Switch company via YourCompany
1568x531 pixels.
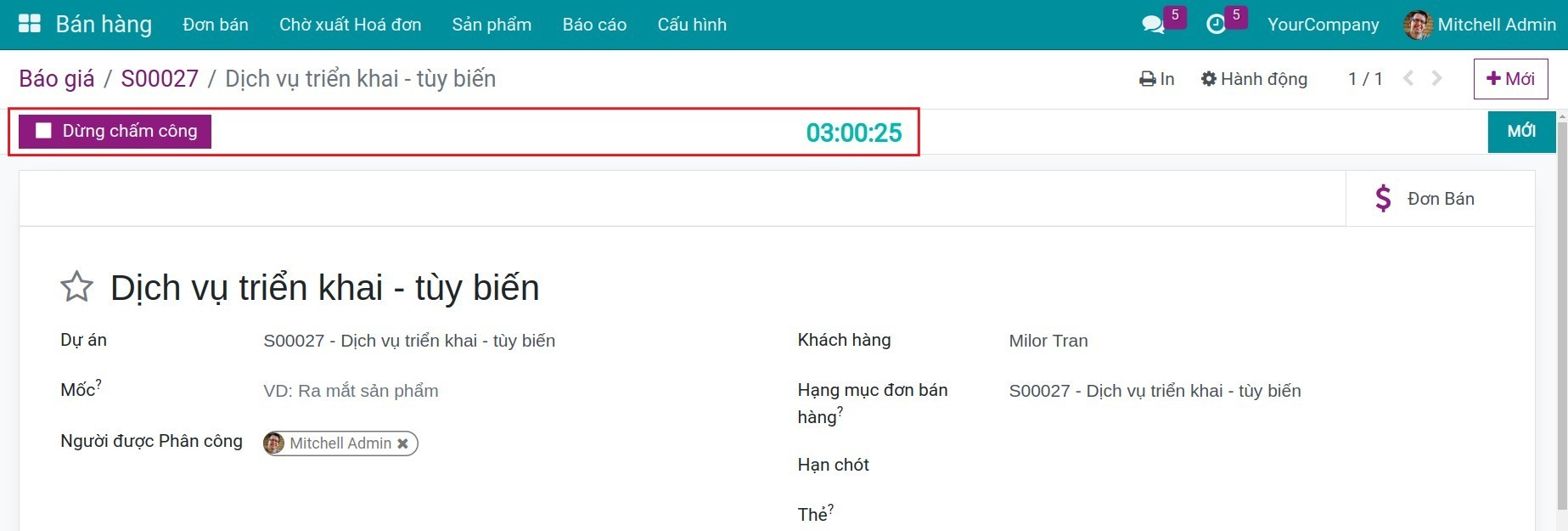[x=1323, y=25]
